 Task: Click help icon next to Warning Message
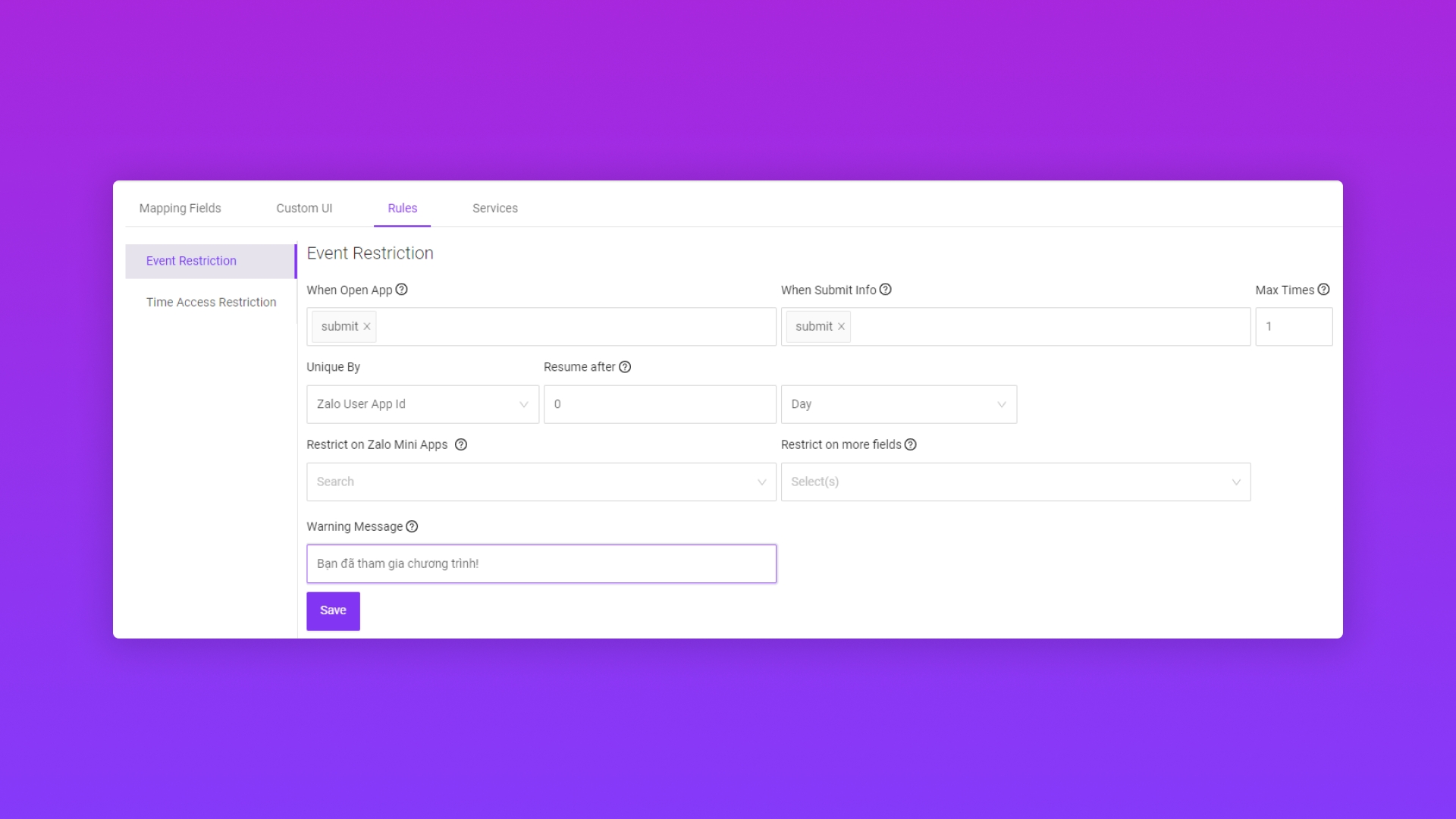[412, 526]
